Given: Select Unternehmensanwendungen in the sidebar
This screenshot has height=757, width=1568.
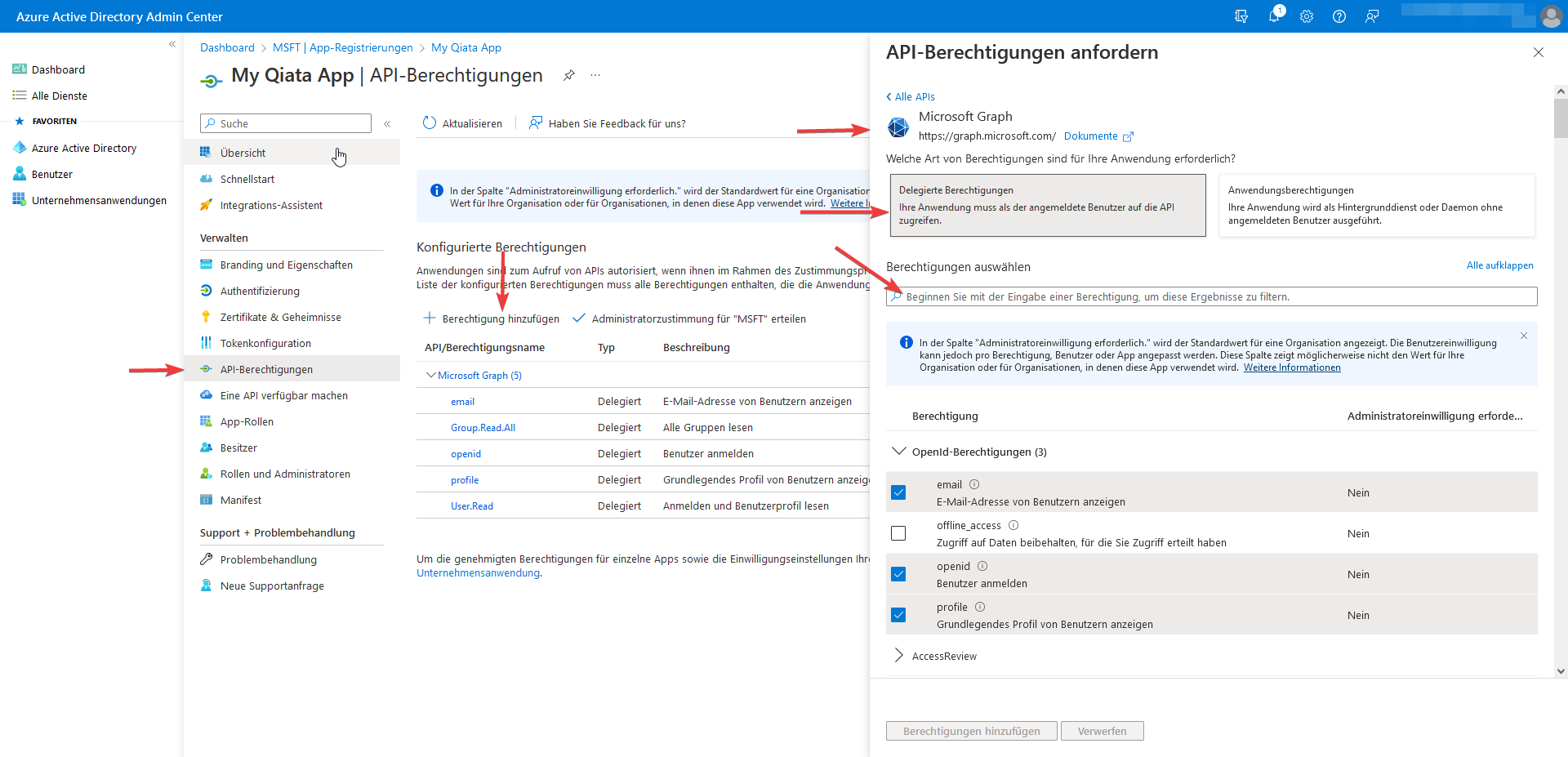Looking at the screenshot, I should click(x=99, y=199).
